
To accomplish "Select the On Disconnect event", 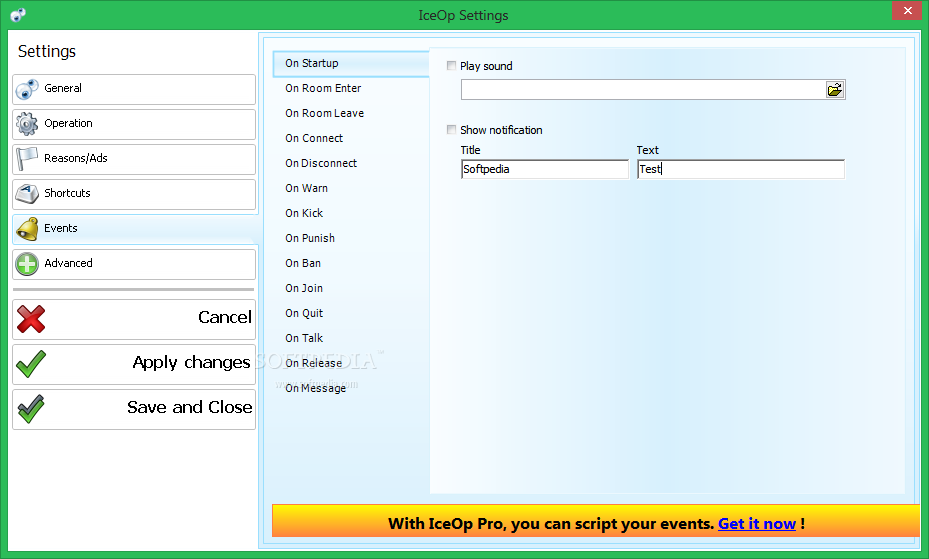I will (321, 163).
